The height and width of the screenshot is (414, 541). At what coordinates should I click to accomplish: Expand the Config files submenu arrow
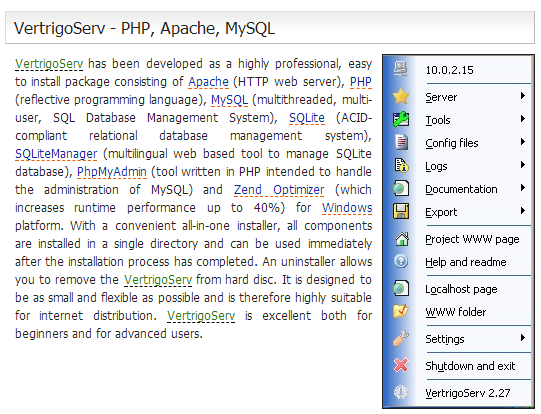coord(523,142)
